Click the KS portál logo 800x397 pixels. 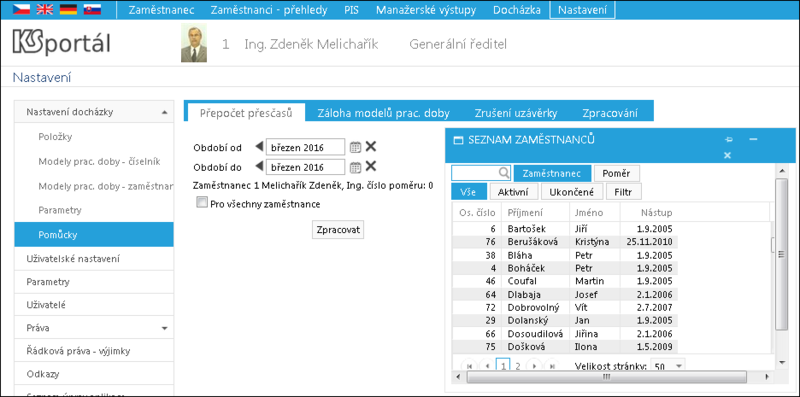tap(61, 43)
